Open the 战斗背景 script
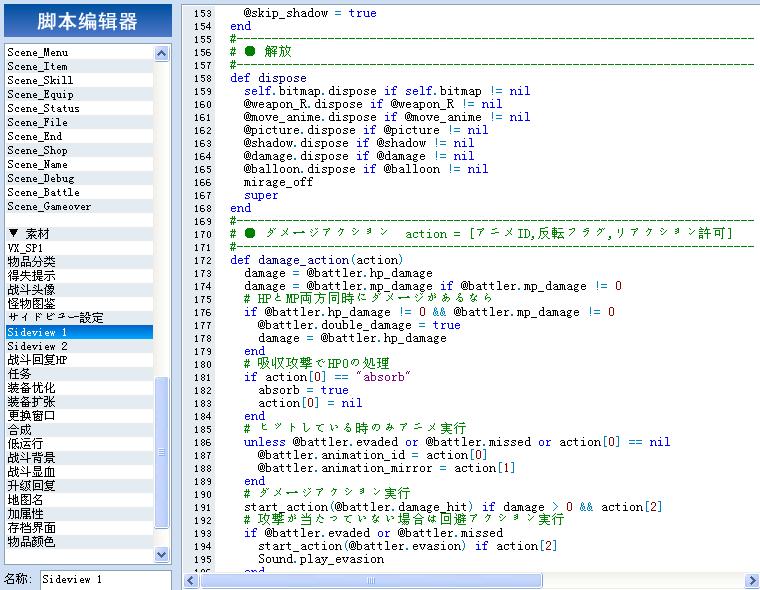 pos(79,459)
